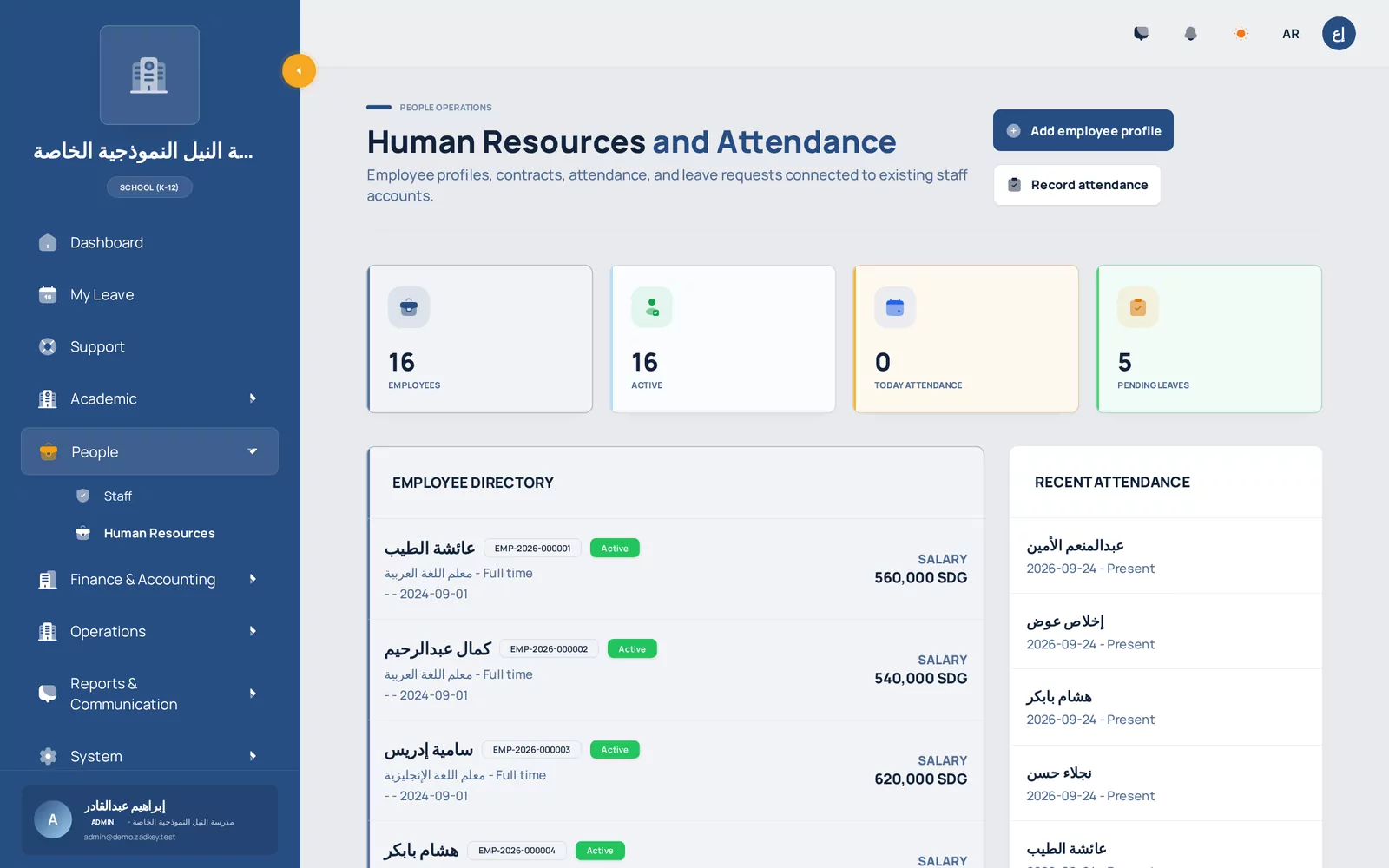Click the Active card person icon
The height and width of the screenshot is (868, 1389).
[x=652, y=307]
